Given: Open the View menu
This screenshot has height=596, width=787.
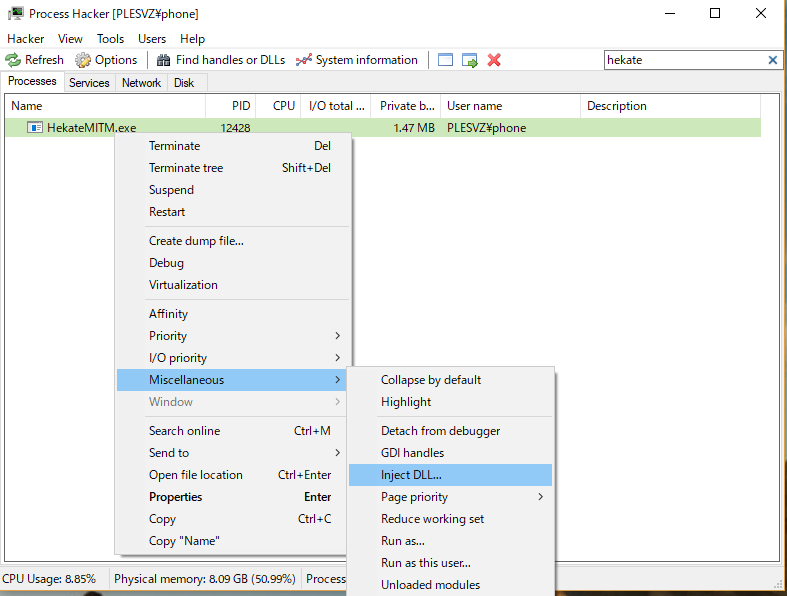Looking at the screenshot, I should tap(70, 39).
